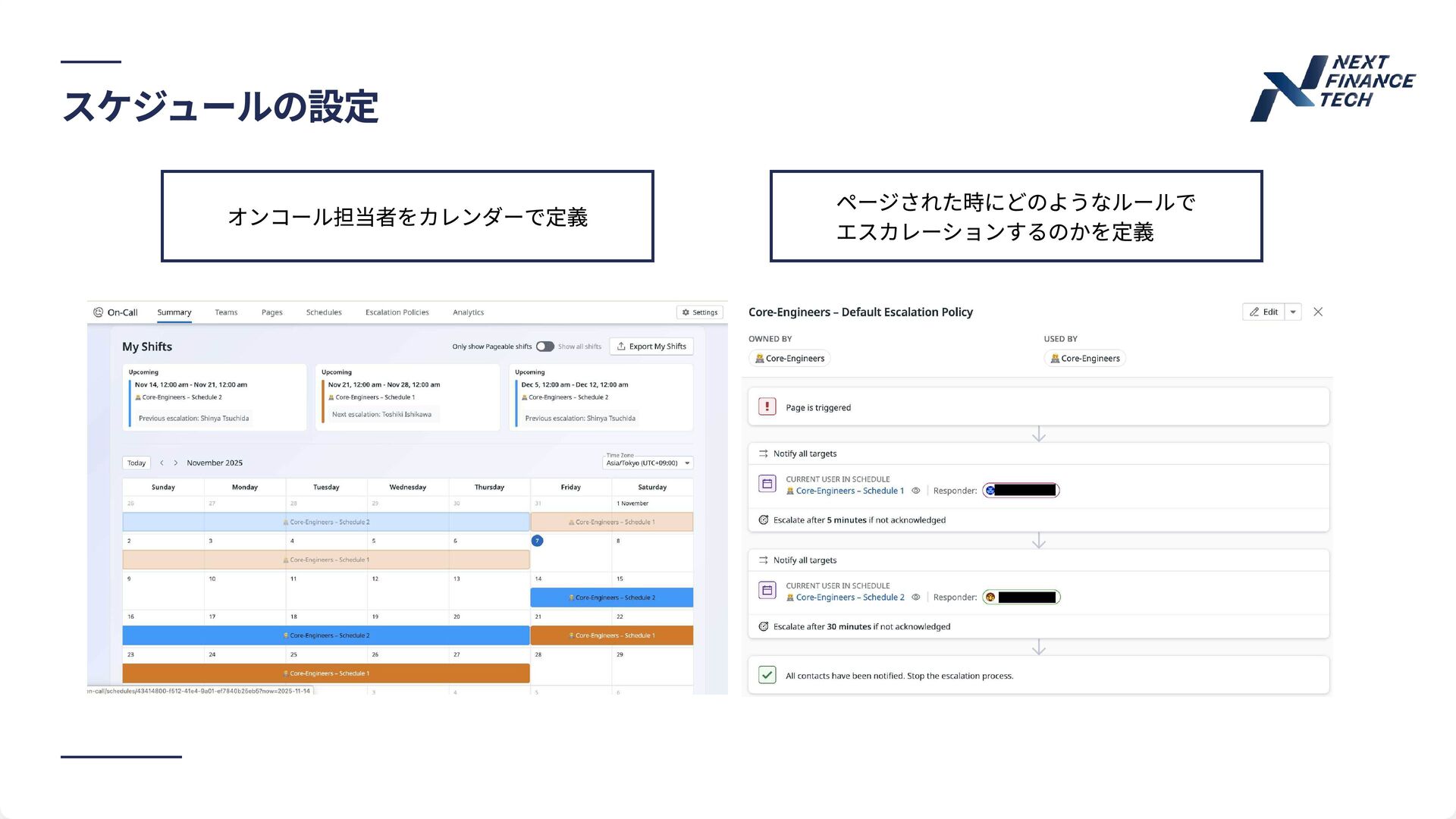Screen dimensions: 1456x819
Task: Click the green checkmark stop-escalation icon
Action: coord(767,675)
